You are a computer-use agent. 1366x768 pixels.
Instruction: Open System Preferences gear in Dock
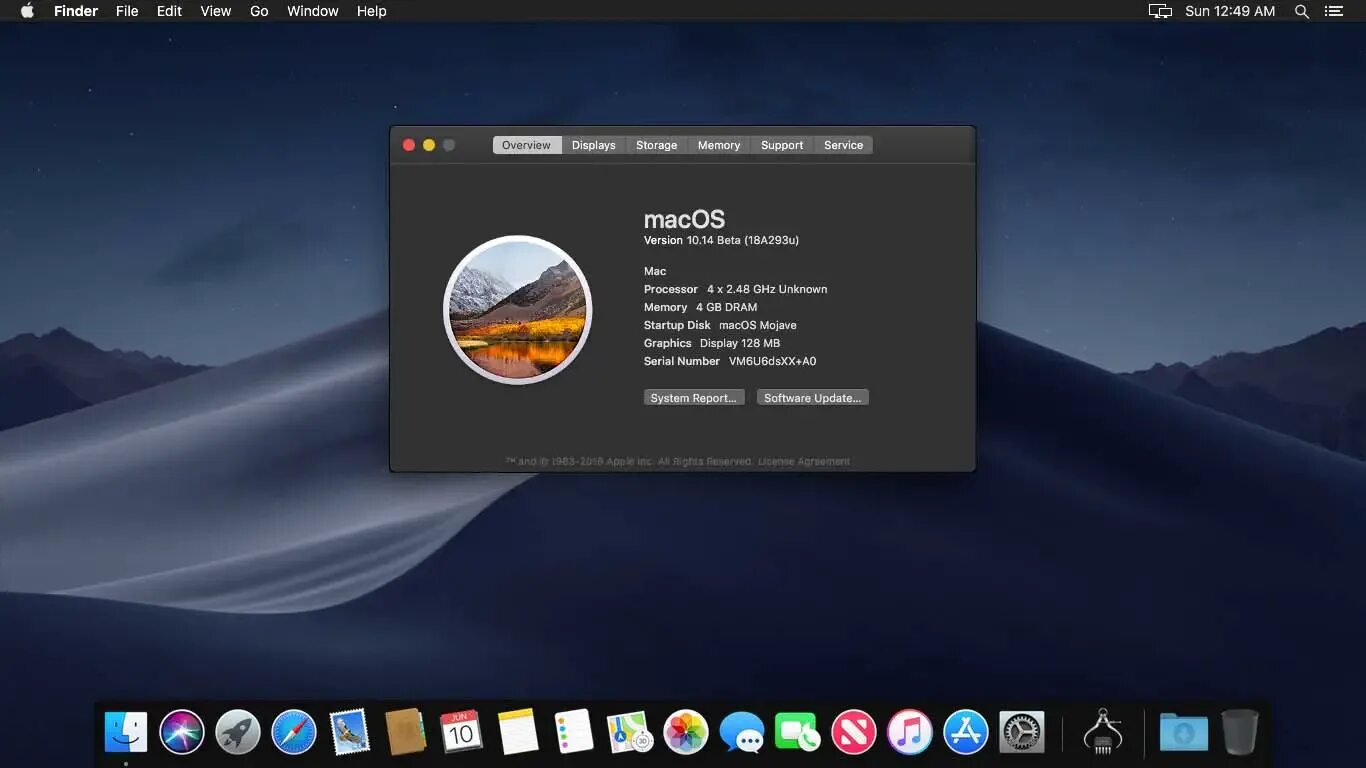tap(1022, 732)
